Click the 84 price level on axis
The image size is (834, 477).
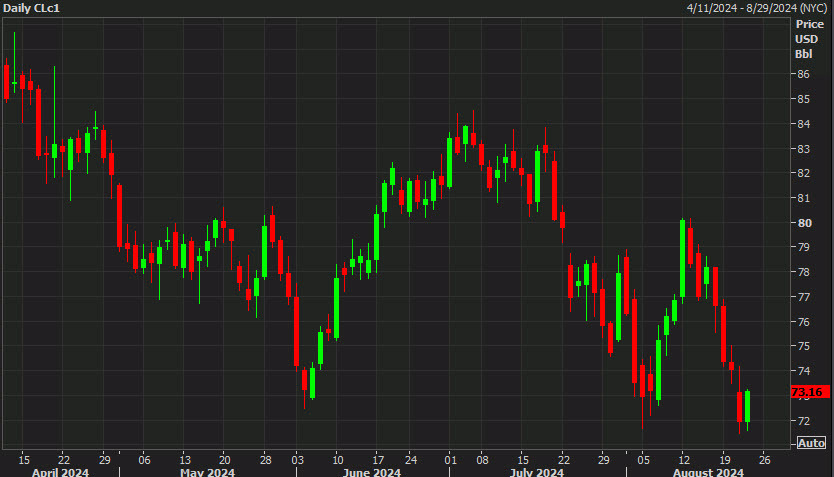tap(802, 124)
